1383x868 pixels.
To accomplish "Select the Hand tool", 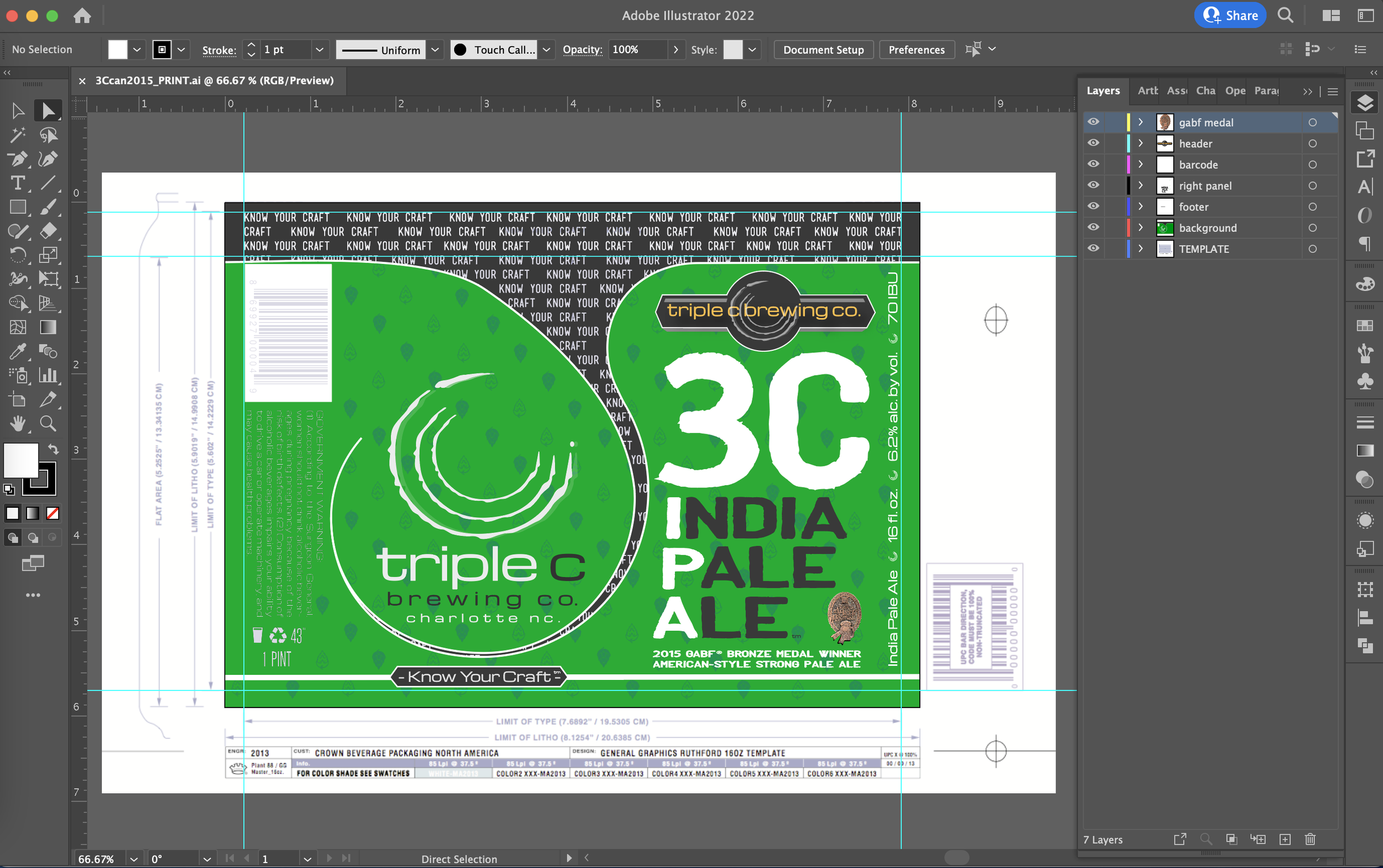I will pyautogui.click(x=17, y=424).
